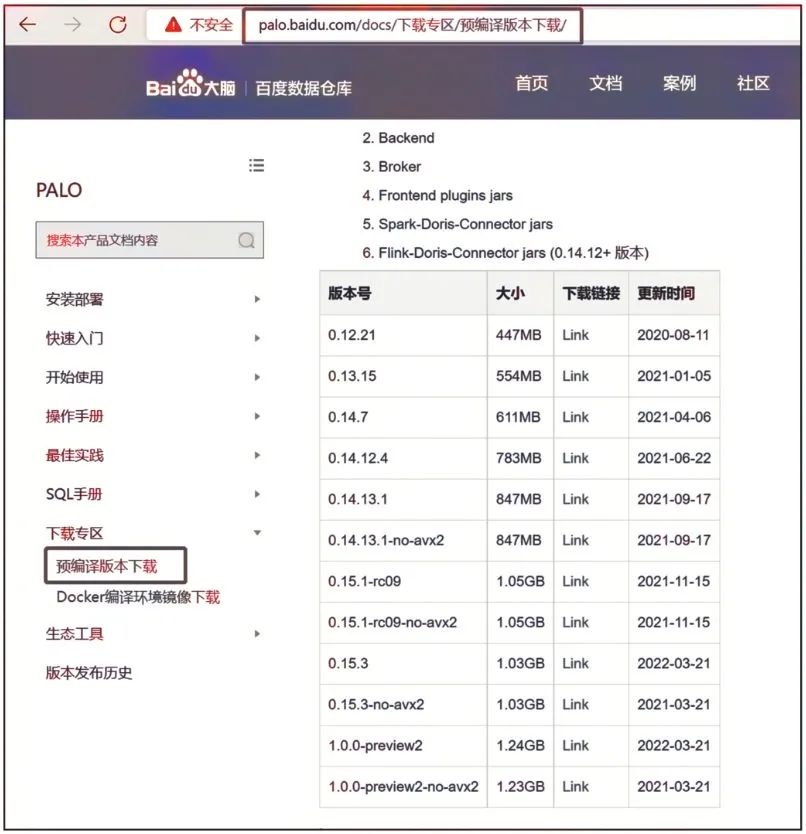Click the 2021-06-22 date cell
The width and height of the screenshot is (806, 834).
pyautogui.click(x=674, y=458)
